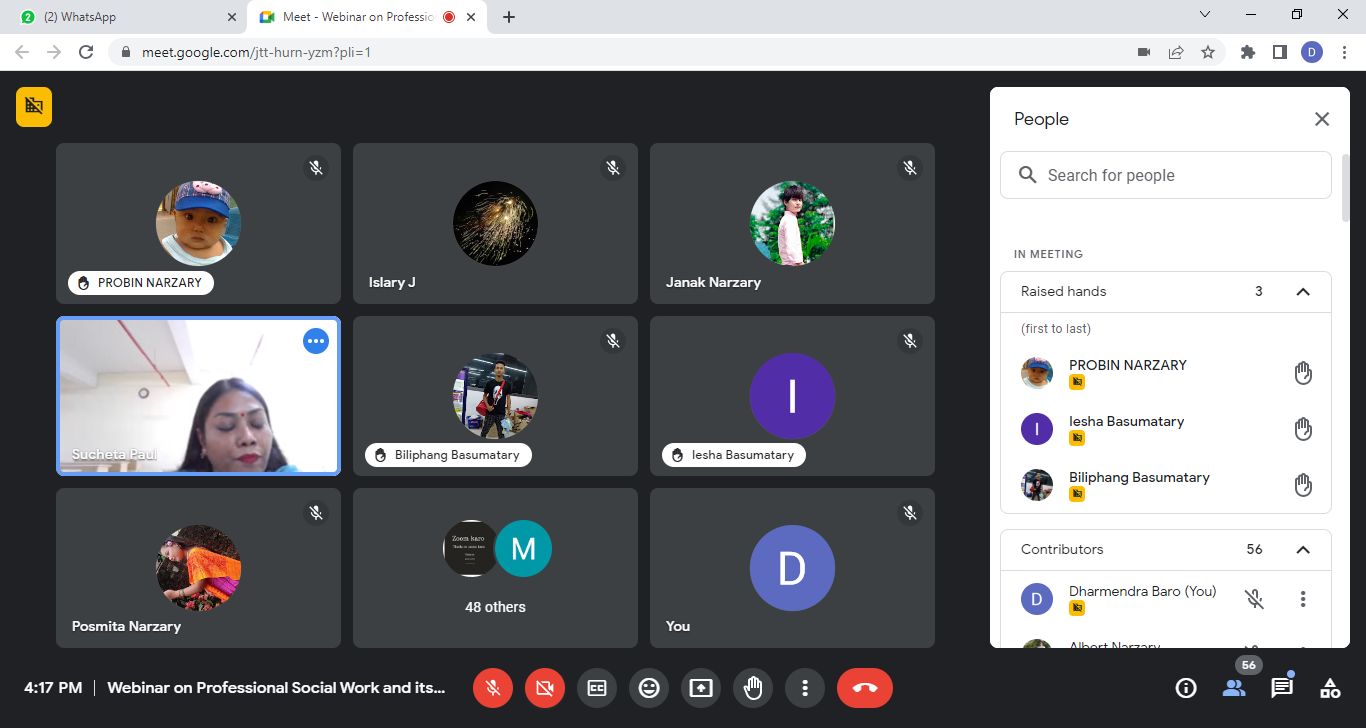Click Iesha Basumatary tile muted mic icon
Screen dimensions: 1366x728
click(x=910, y=341)
